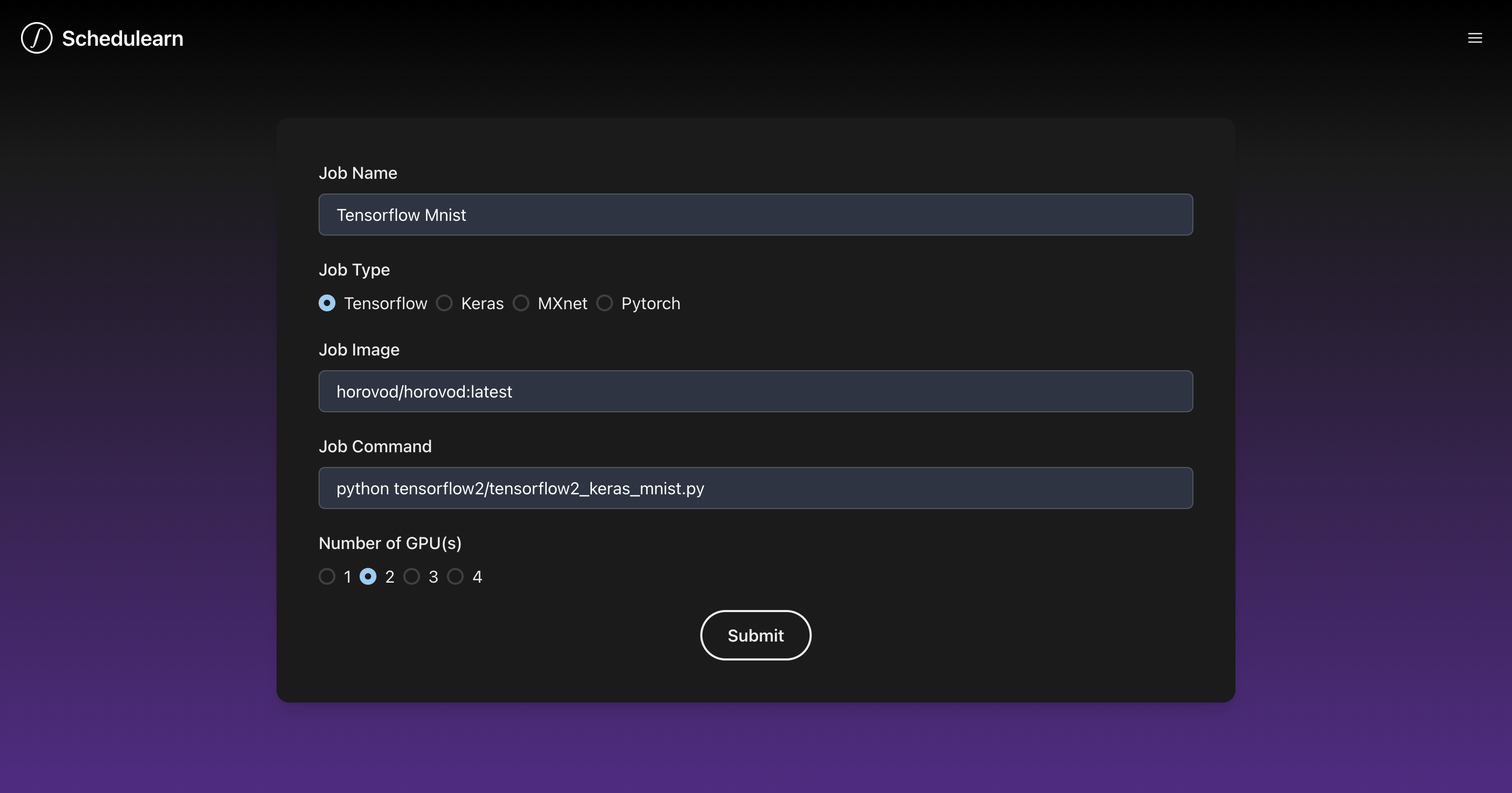Click the Job Type label

point(354,270)
